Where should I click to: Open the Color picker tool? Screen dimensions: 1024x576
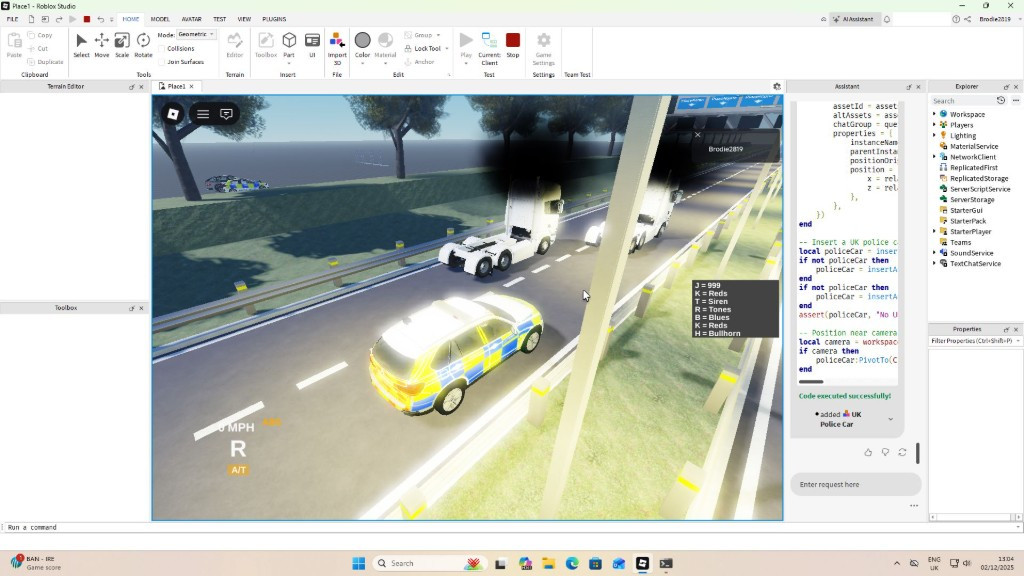tap(362, 44)
